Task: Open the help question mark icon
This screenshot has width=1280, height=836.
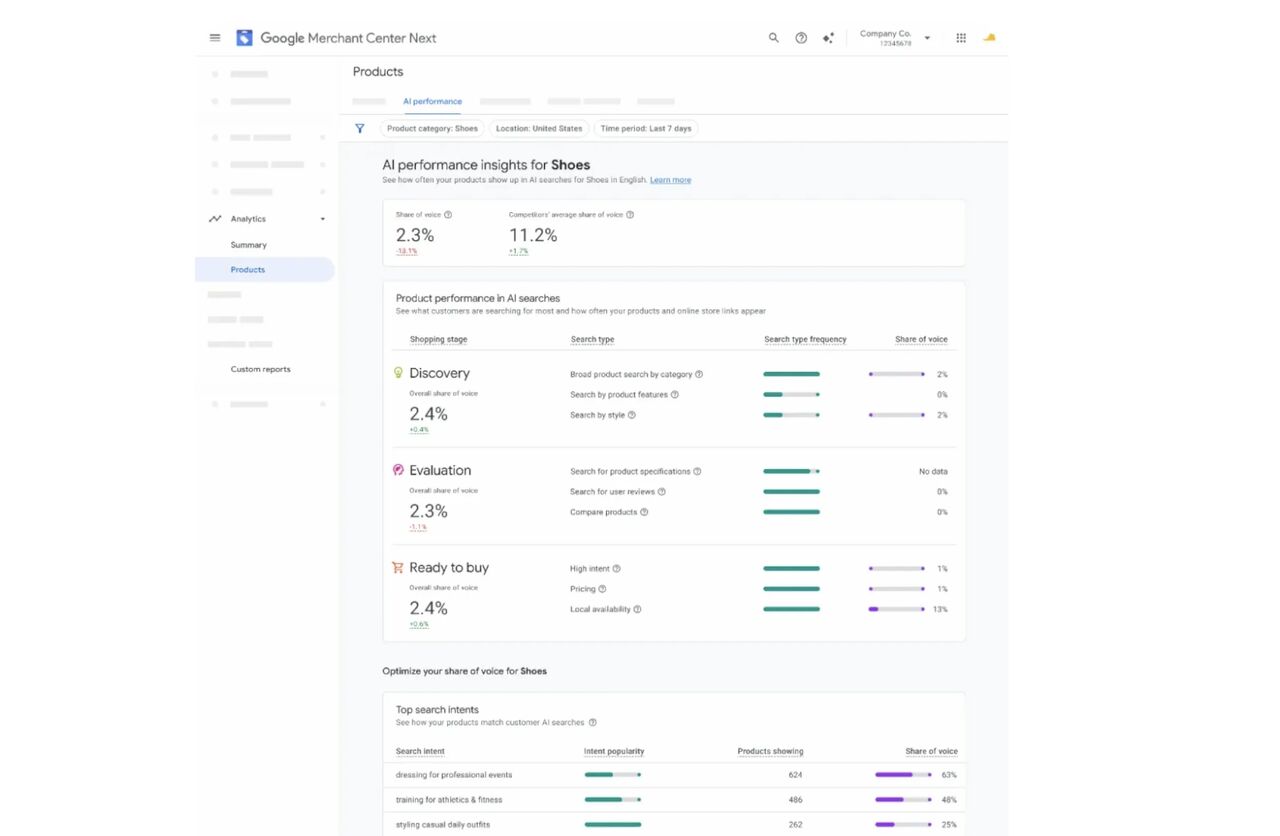Action: pyautogui.click(x=801, y=38)
